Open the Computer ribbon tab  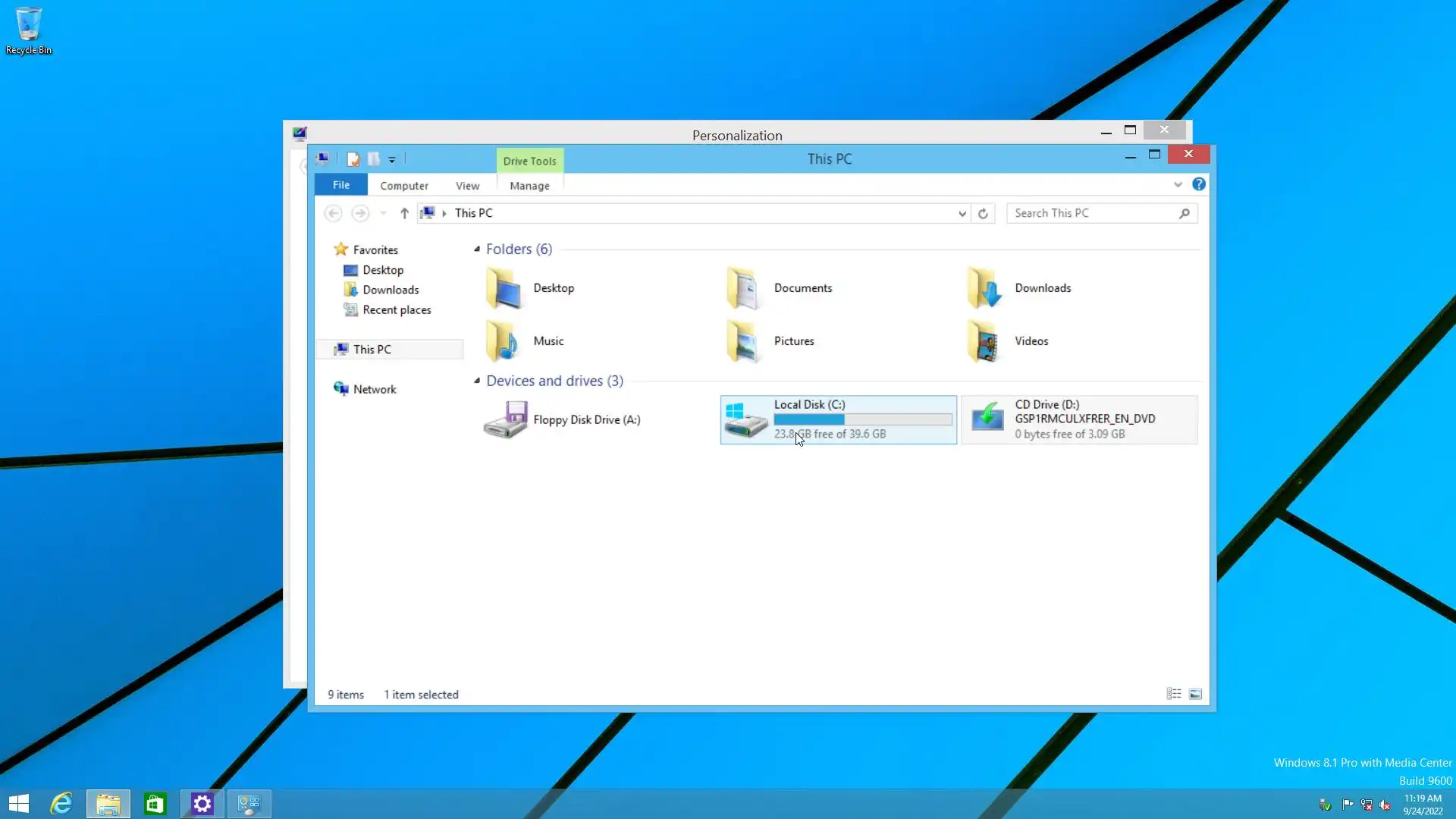pyautogui.click(x=403, y=185)
